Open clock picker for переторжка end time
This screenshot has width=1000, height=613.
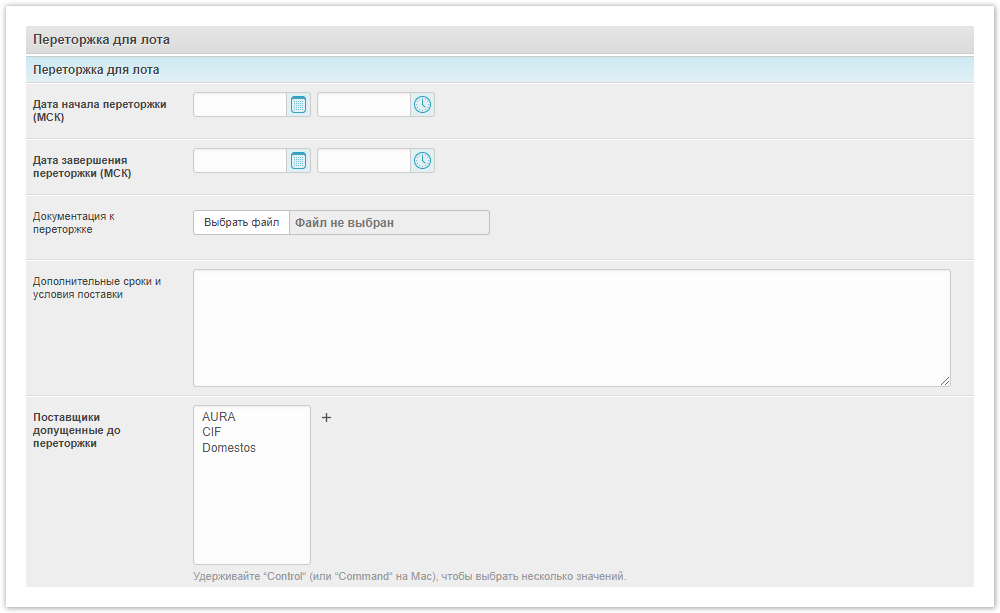(x=423, y=161)
